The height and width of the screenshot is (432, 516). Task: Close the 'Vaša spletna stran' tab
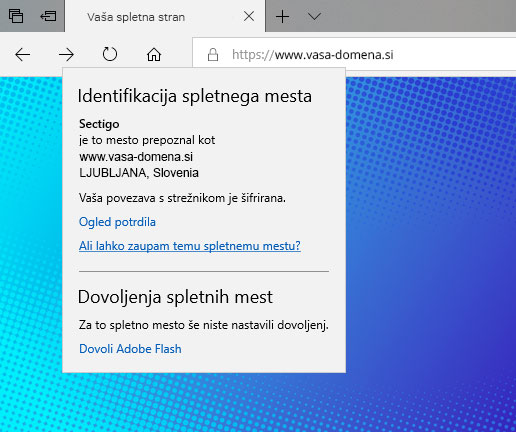[x=249, y=16]
